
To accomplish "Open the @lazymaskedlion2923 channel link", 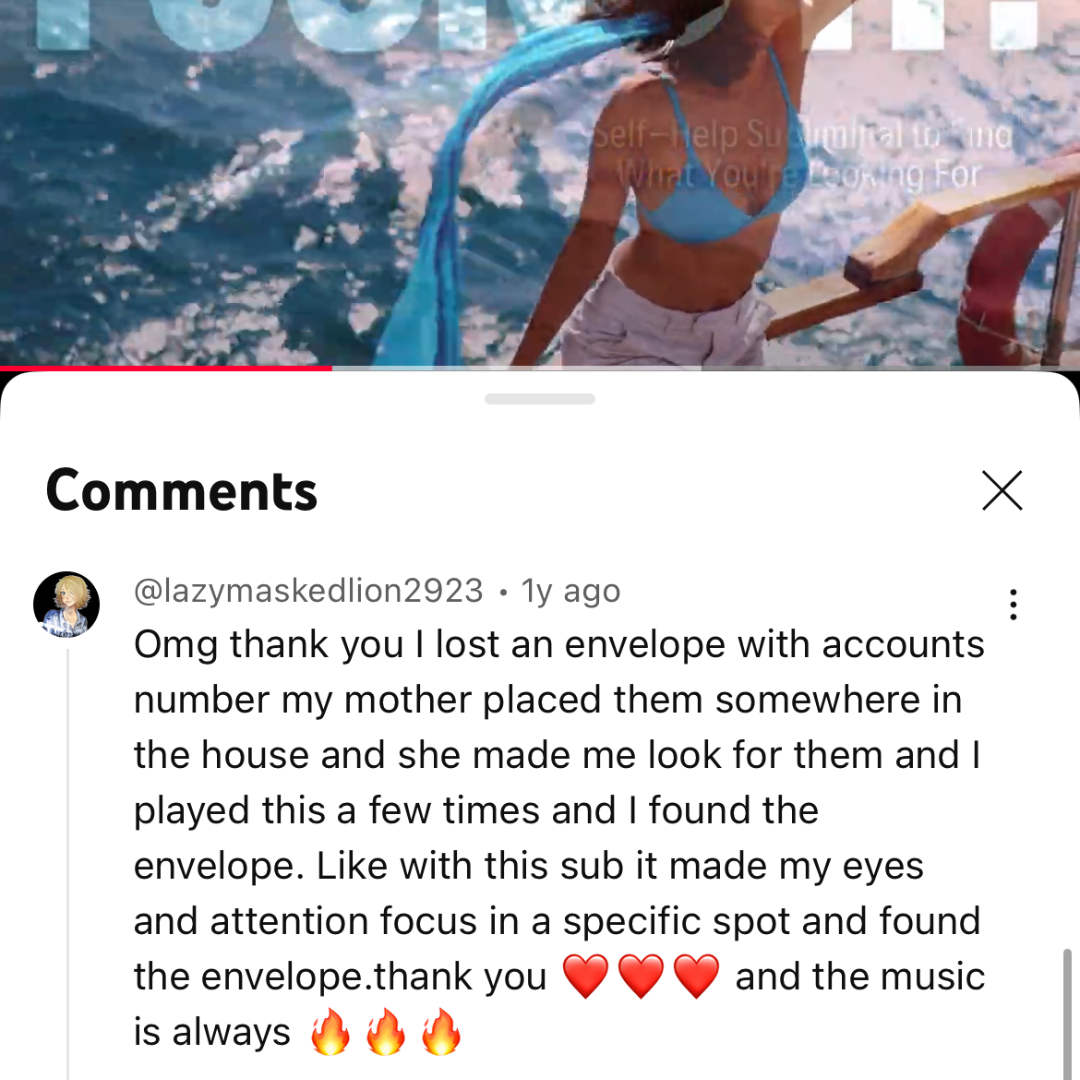I will click(x=309, y=591).
